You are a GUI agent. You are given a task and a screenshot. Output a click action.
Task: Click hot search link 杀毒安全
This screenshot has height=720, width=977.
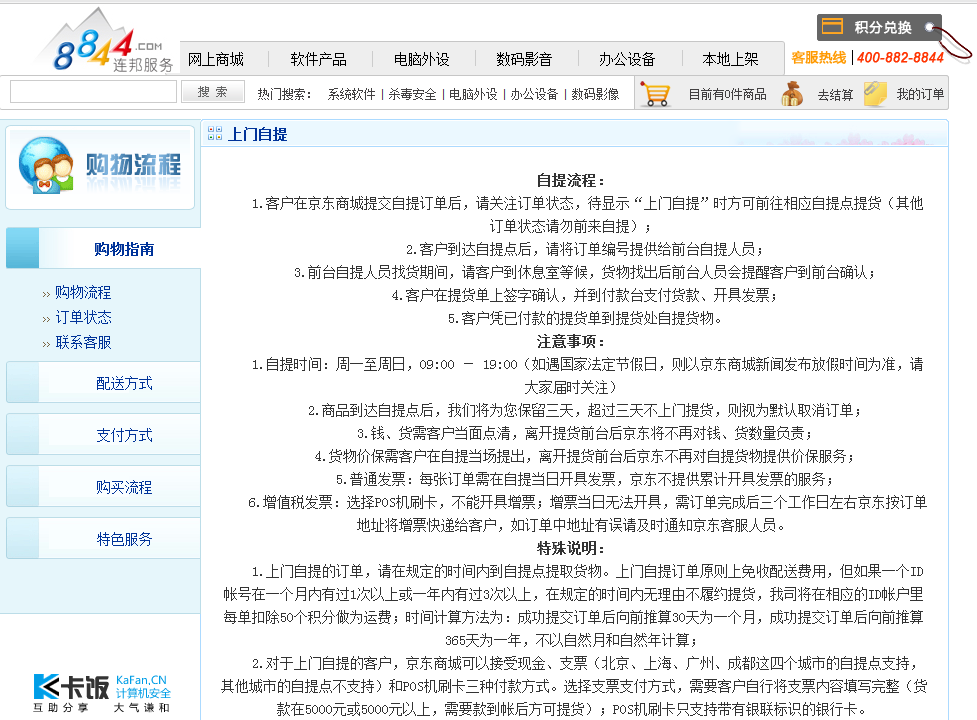(x=412, y=94)
